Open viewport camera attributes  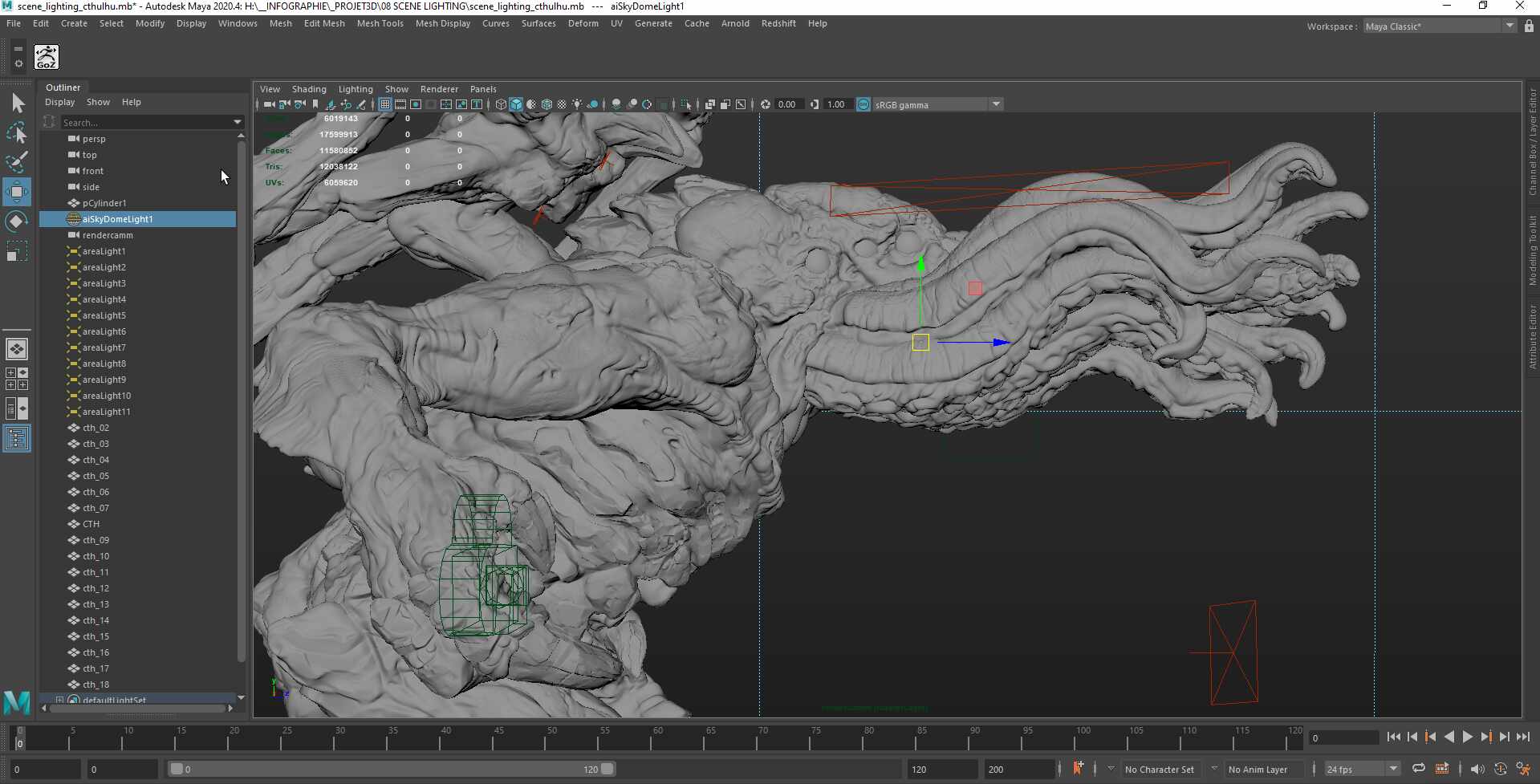pyautogui.click(x=299, y=104)
